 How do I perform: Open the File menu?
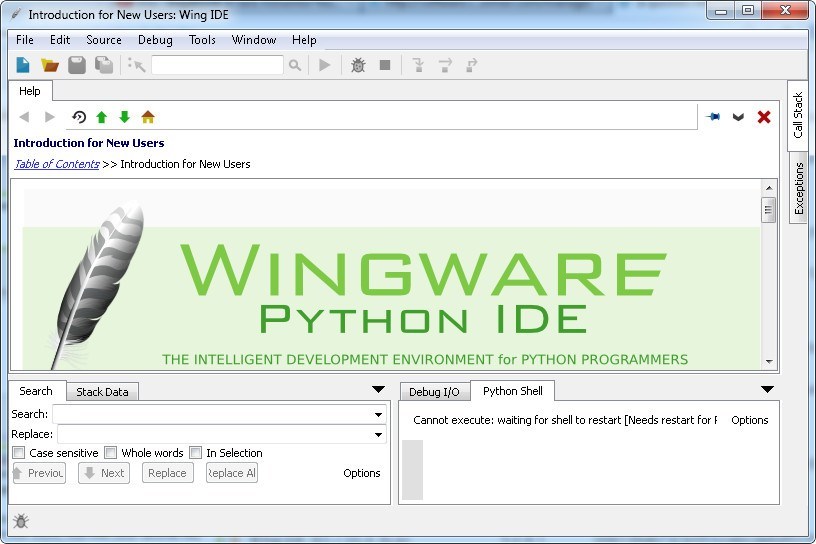(x=25, y=40)
